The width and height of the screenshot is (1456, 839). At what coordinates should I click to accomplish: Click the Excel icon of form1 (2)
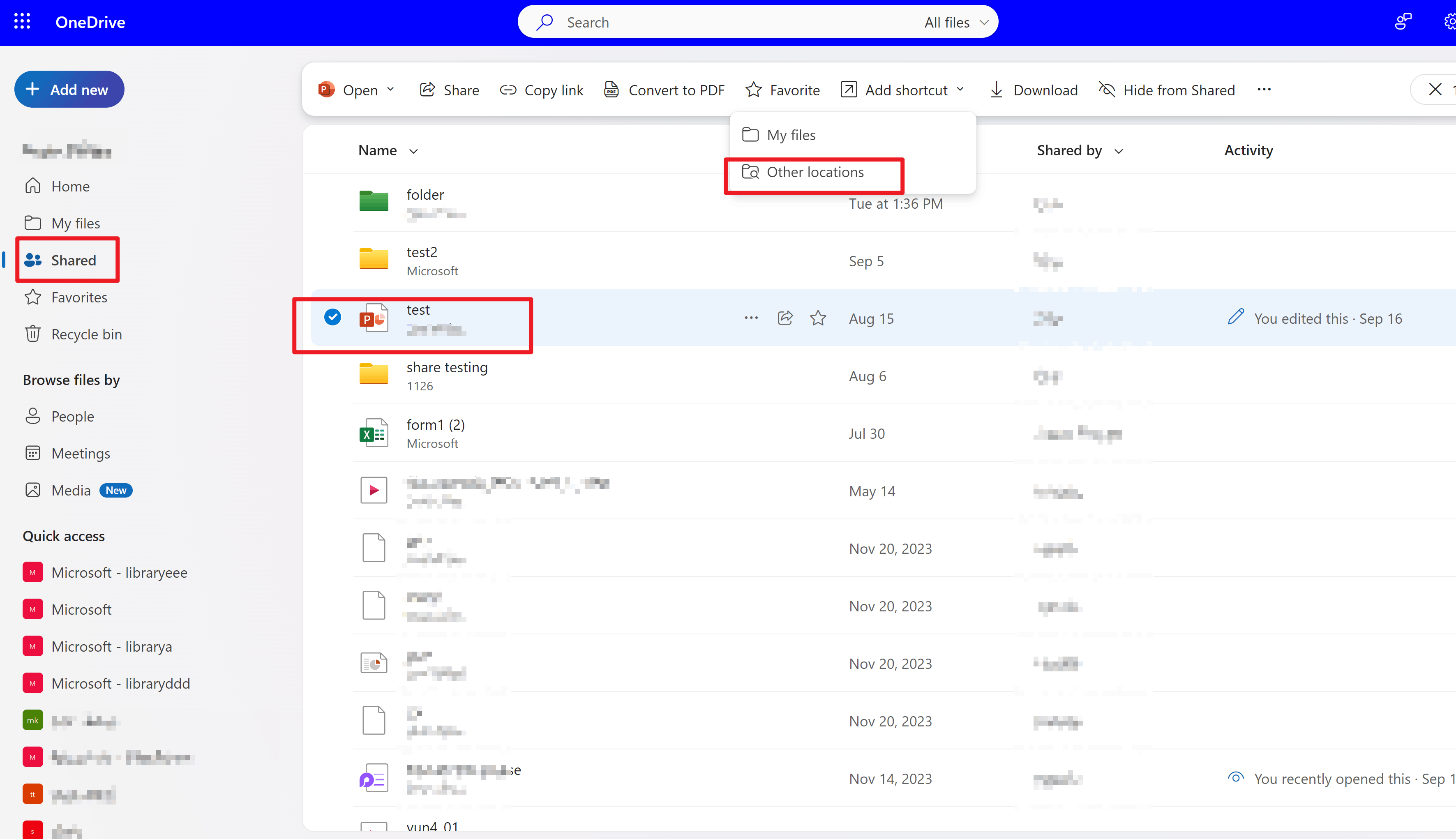pos(374,433)
